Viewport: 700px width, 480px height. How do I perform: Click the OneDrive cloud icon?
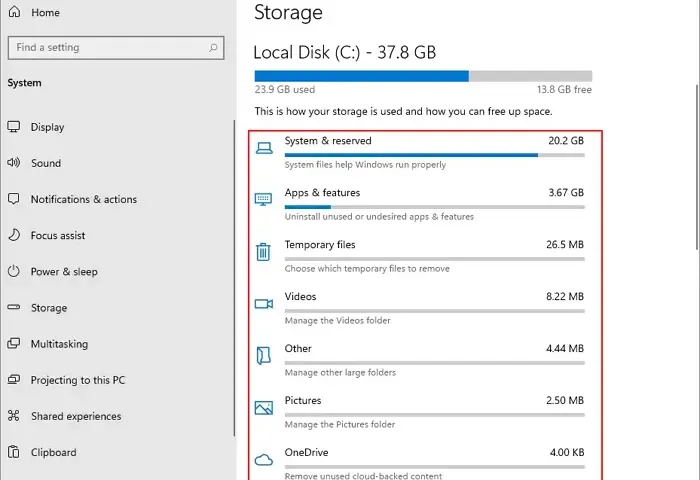click(264, 460)
